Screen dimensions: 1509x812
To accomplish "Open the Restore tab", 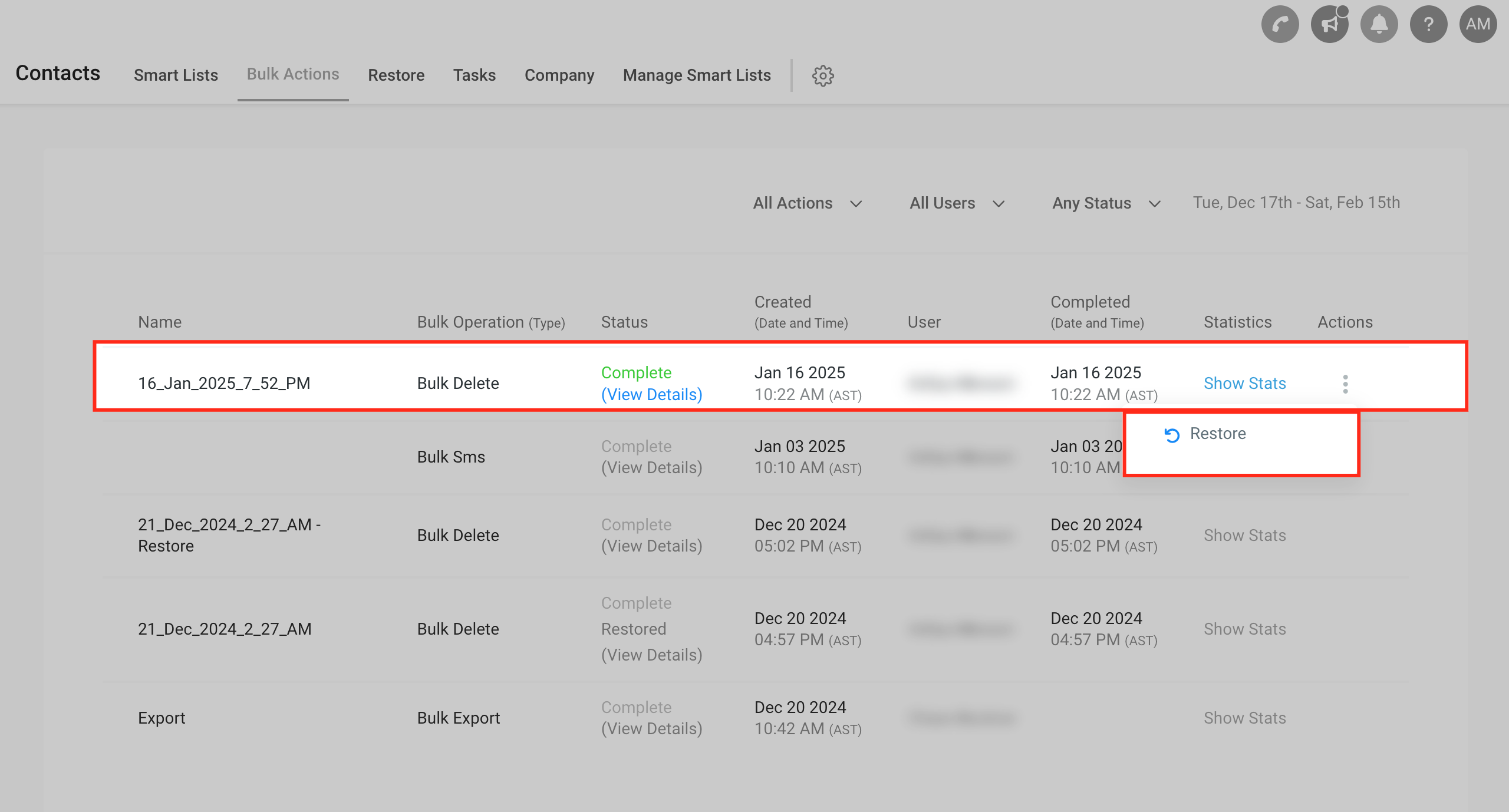I will (396, 75).
